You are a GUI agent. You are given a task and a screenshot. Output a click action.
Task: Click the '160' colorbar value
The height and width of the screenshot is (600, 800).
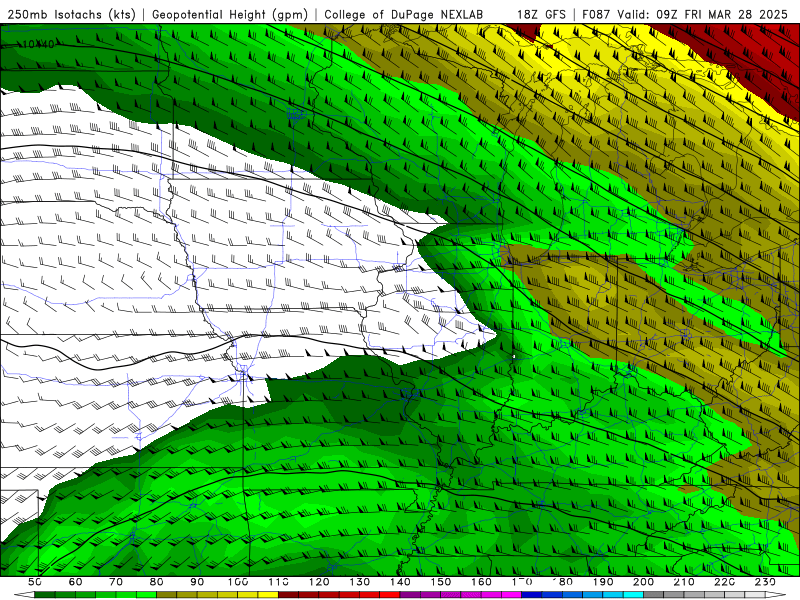pyautogui.click(x=481, y=582)
